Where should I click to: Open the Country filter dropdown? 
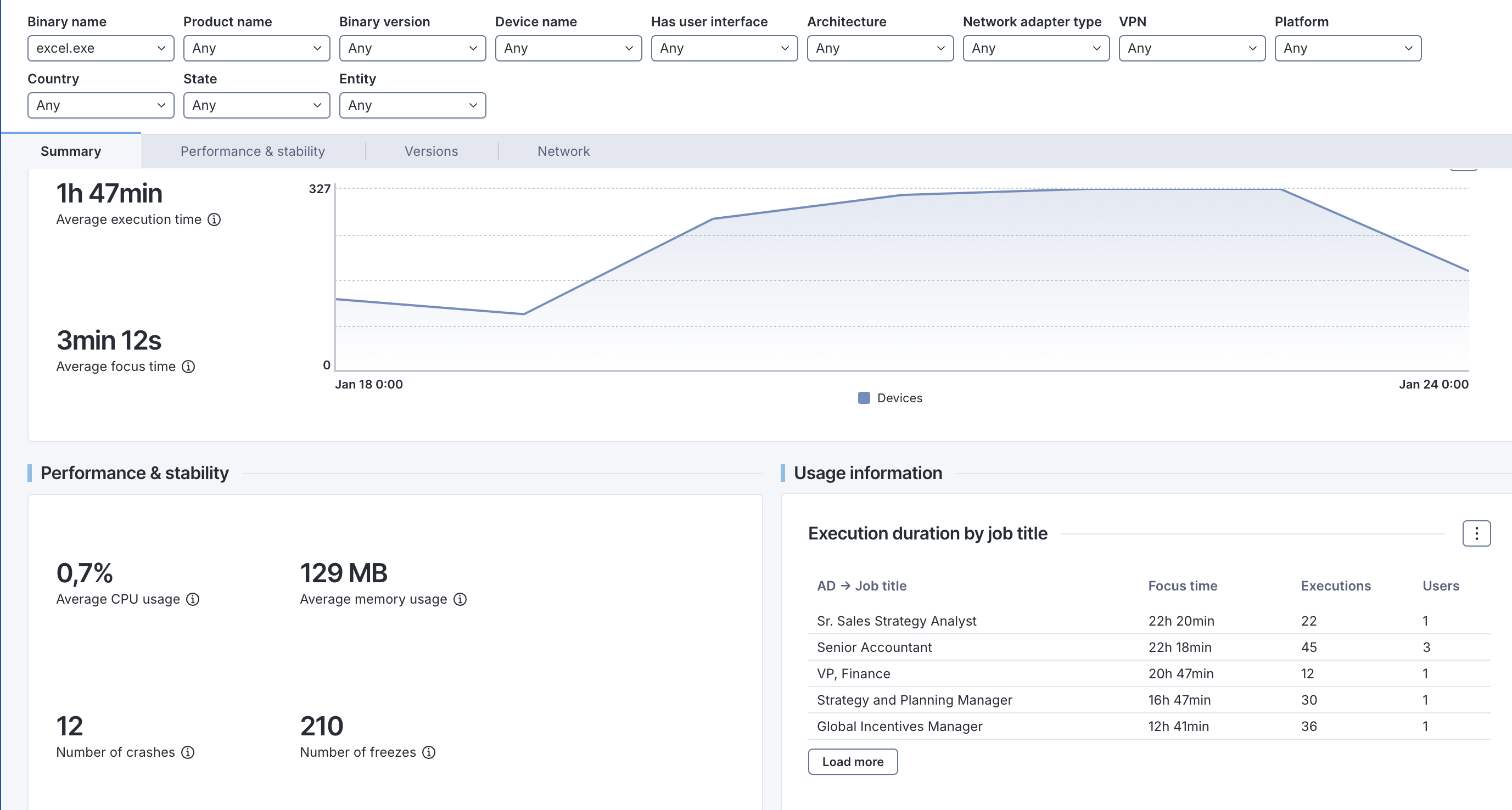tap(100, 105)
